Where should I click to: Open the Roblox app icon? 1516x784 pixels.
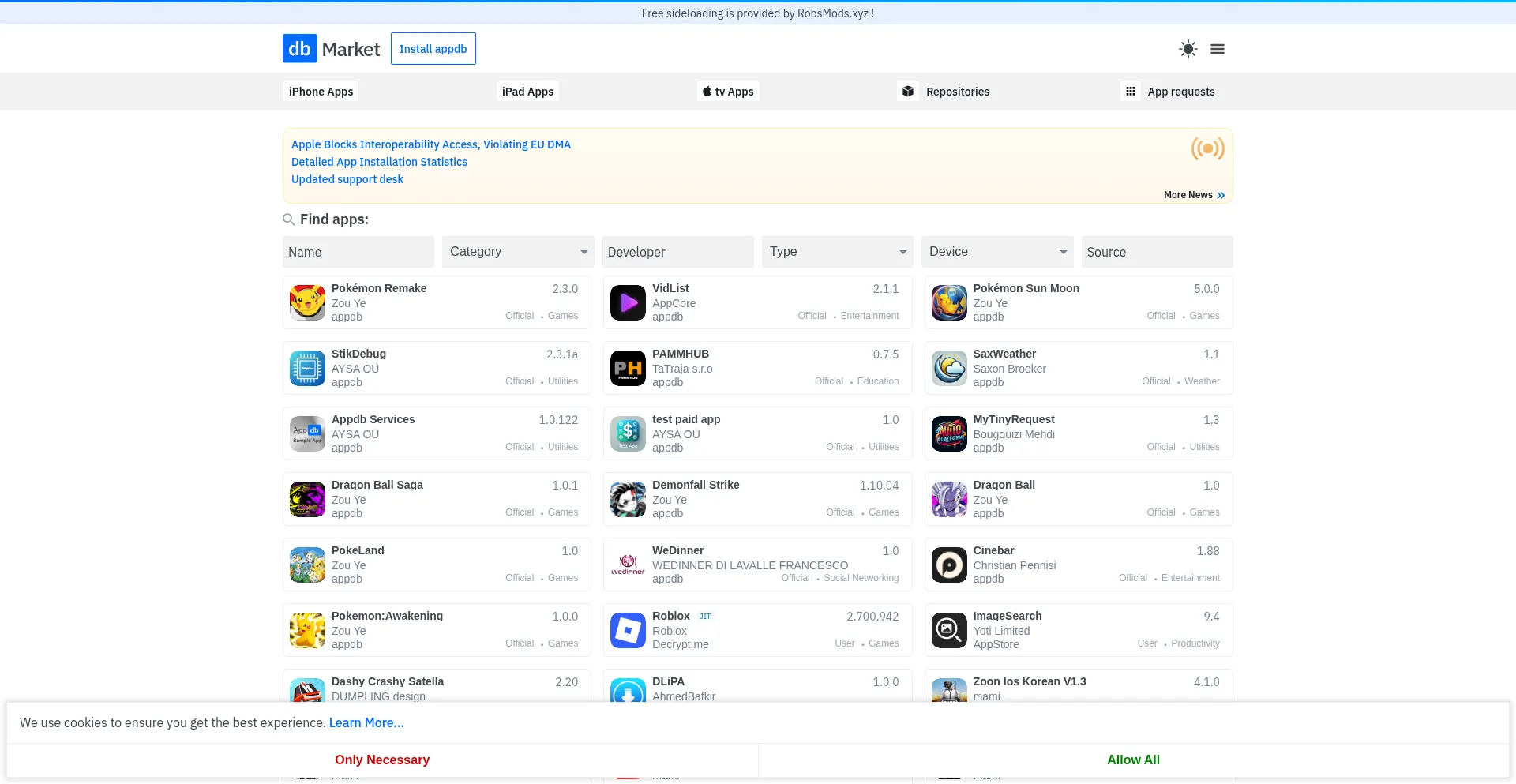(628, 630)
